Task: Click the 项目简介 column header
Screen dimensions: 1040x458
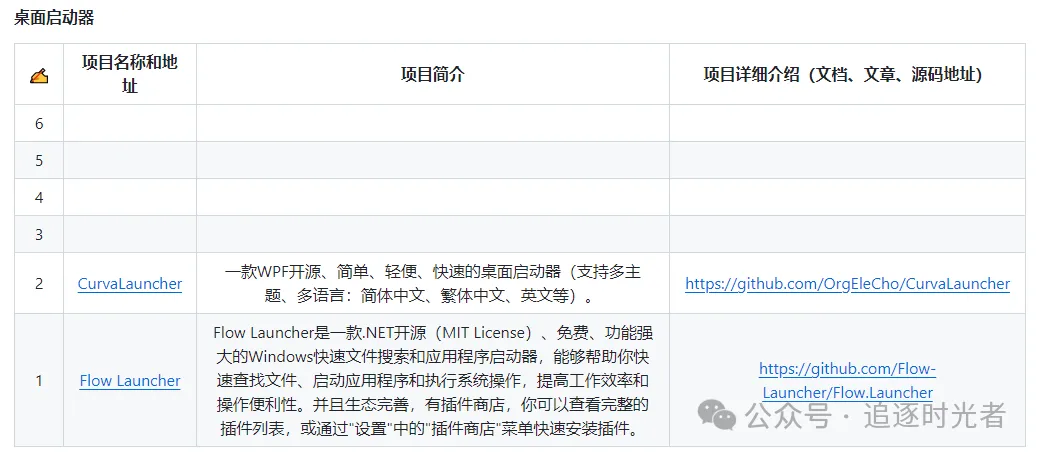Action: [433, 74]
